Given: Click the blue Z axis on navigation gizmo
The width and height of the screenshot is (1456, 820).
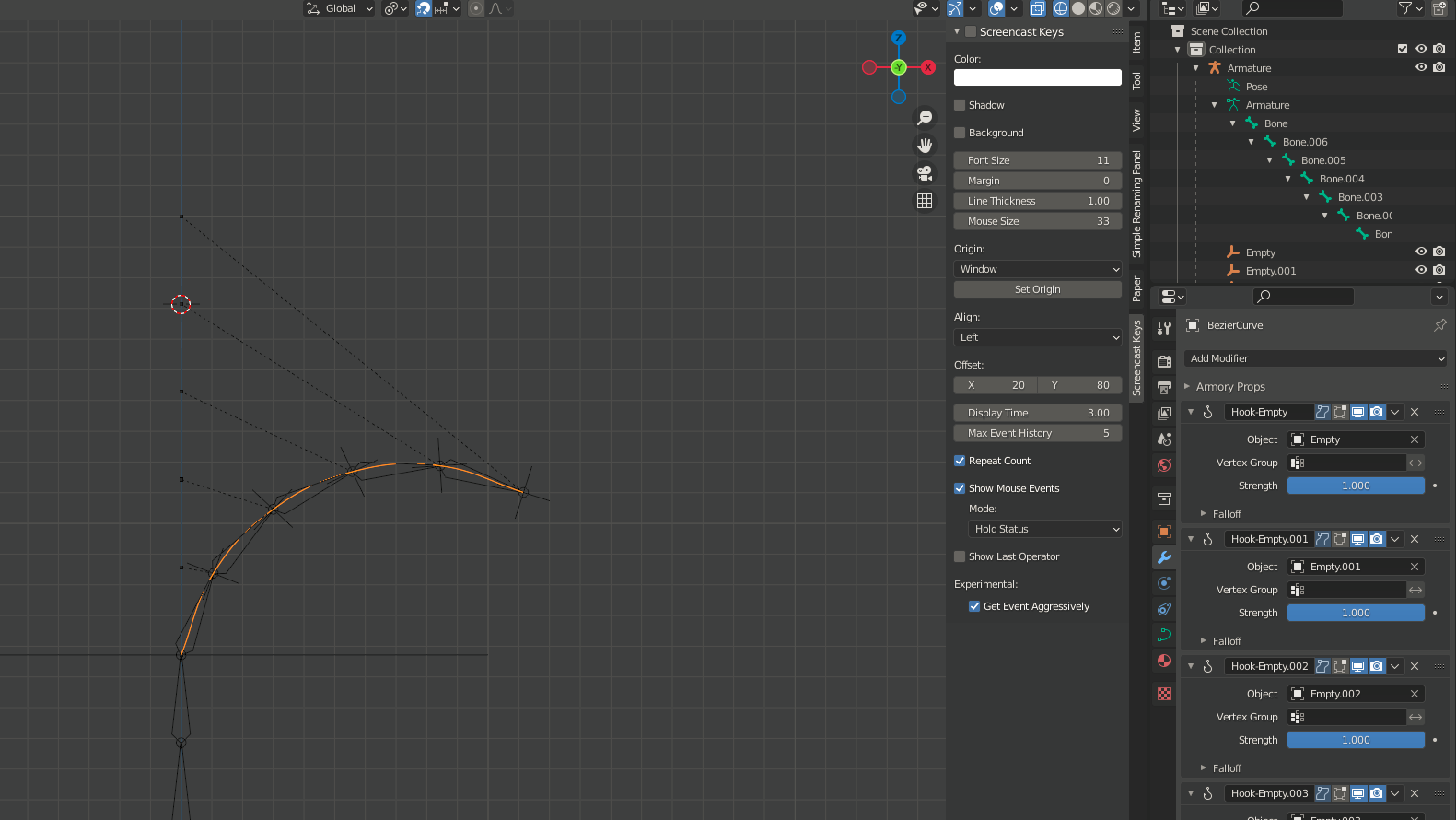Looking at the screenshot, I should (x=899, y=38).
